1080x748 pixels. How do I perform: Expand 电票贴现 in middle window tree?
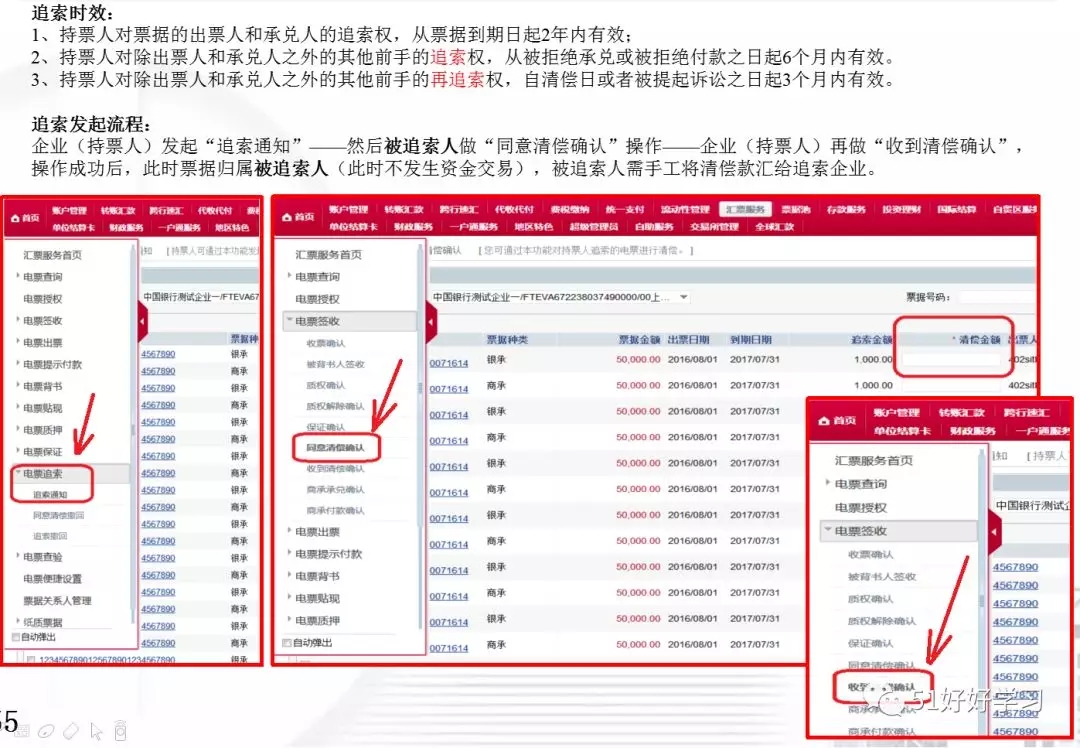click(x=289, y=597)
